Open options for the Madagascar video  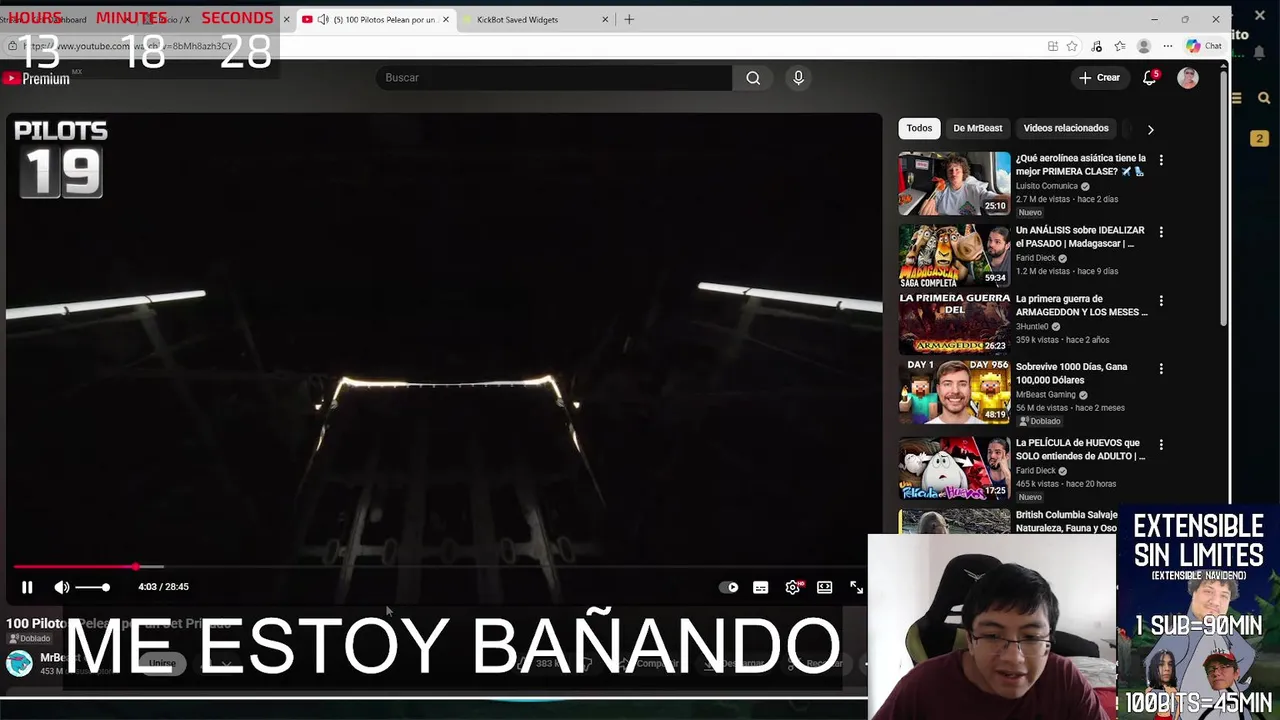pos(1161,232)
